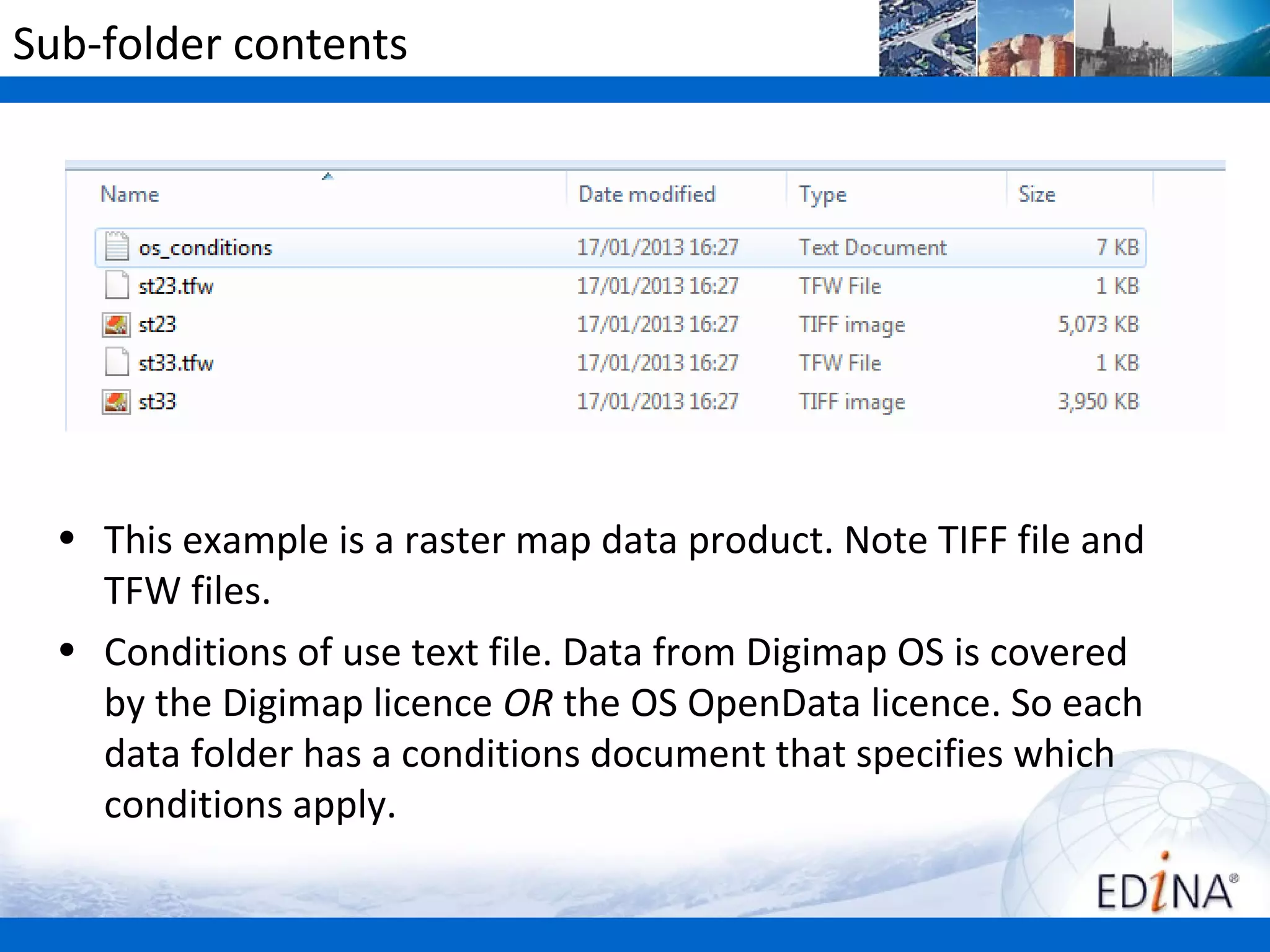Screen dimensions: 1270x952
Task: Select the st33.tfw file name
Action: pos(175,363)
